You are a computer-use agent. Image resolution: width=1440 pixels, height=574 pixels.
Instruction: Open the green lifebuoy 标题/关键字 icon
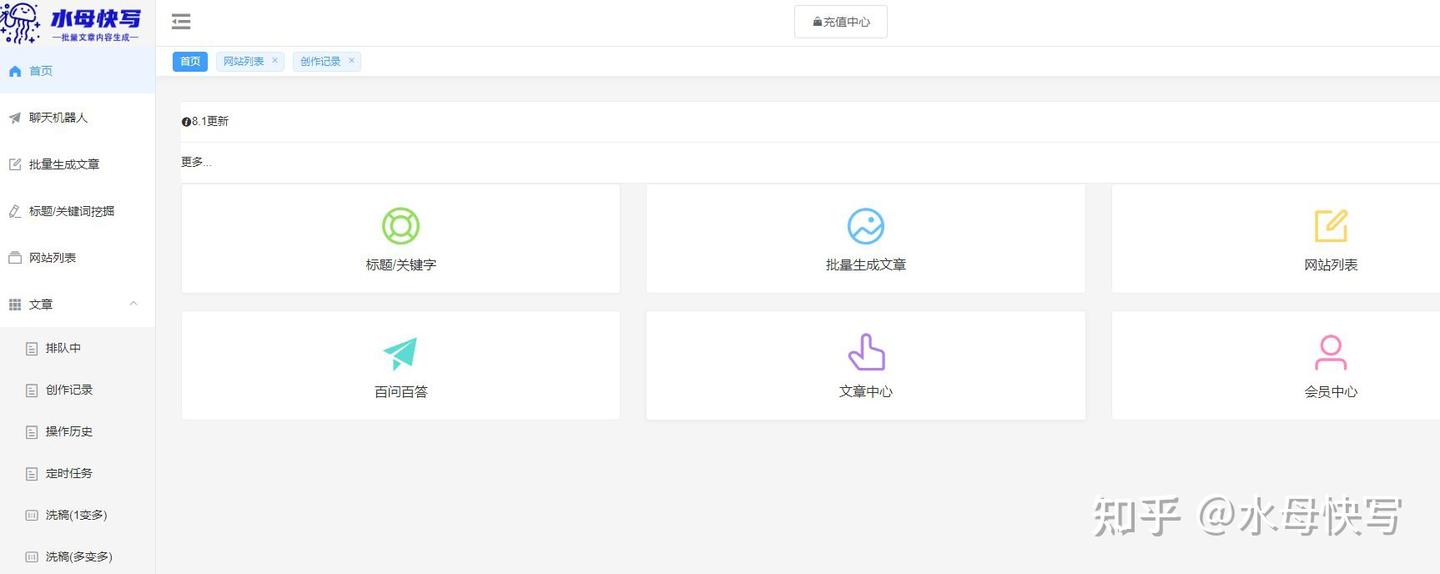(x=401, y=226)
